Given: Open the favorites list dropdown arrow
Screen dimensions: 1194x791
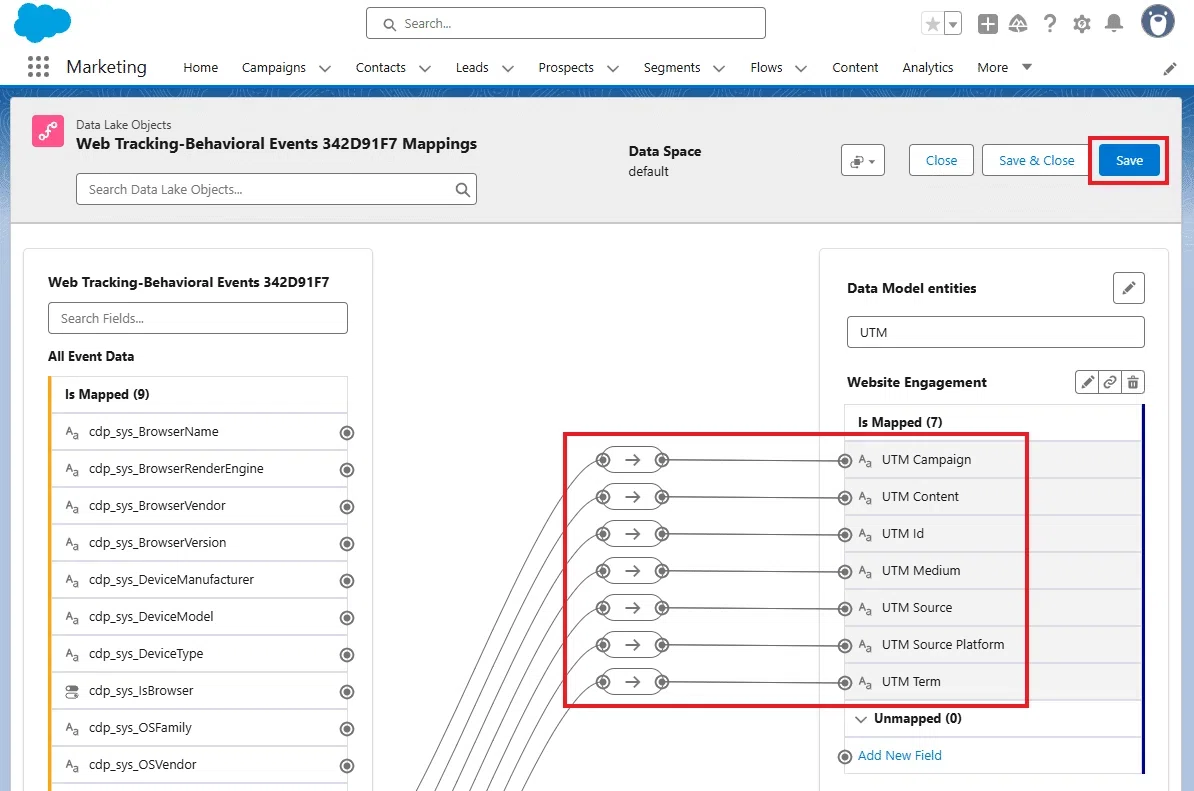Looking at the screenshot, I should [953, 24].
